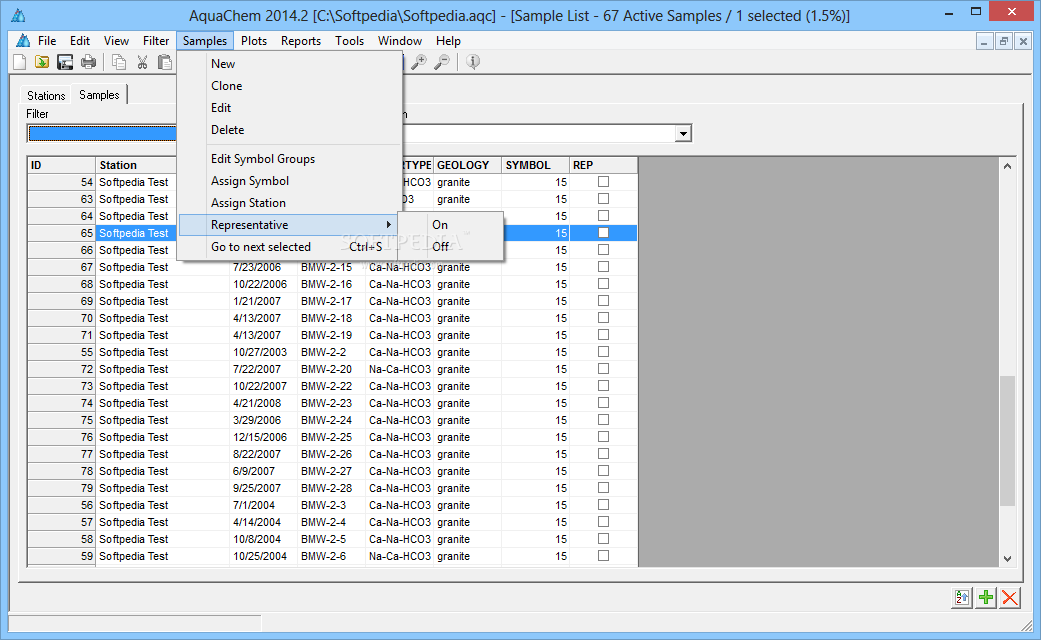Open the Help menu
Viewport: 1041px width, 640px height.
point(448,40)
